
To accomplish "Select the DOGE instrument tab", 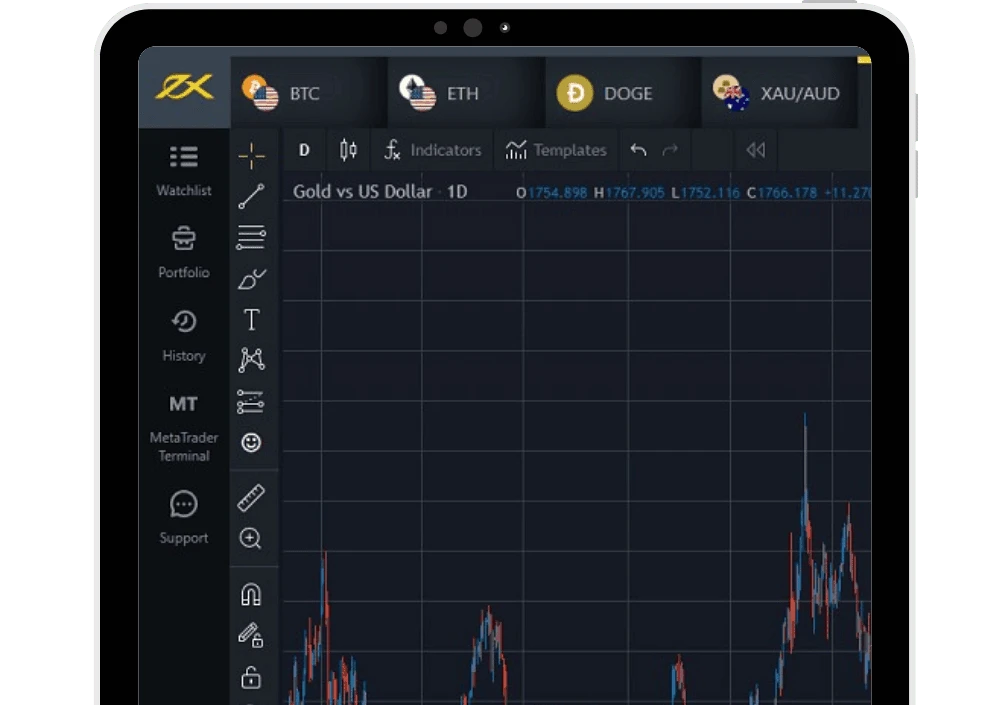I will 623,93.
